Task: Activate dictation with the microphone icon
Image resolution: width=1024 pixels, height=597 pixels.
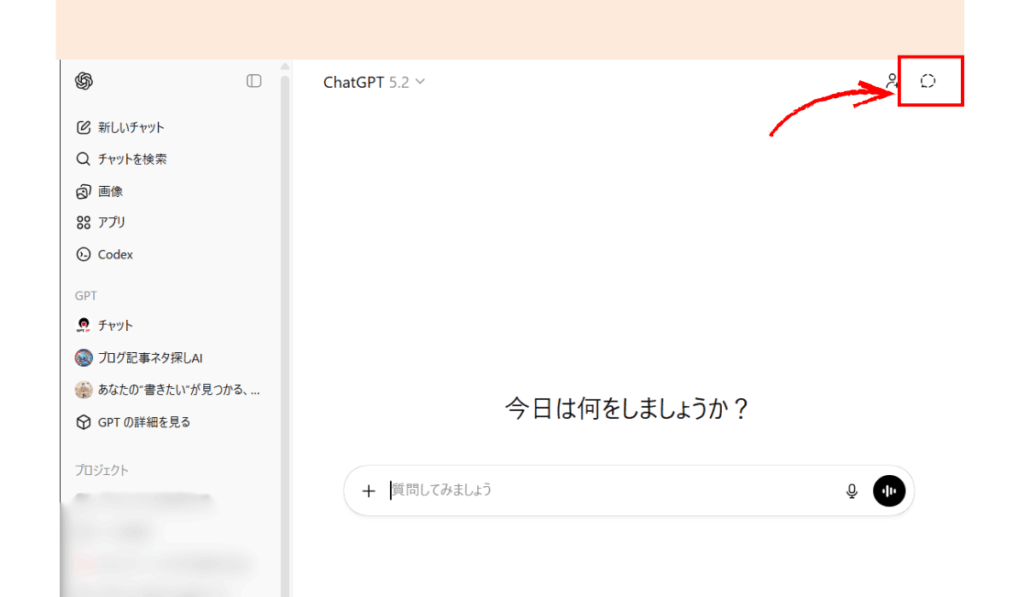Action: [x=851, y=491]
